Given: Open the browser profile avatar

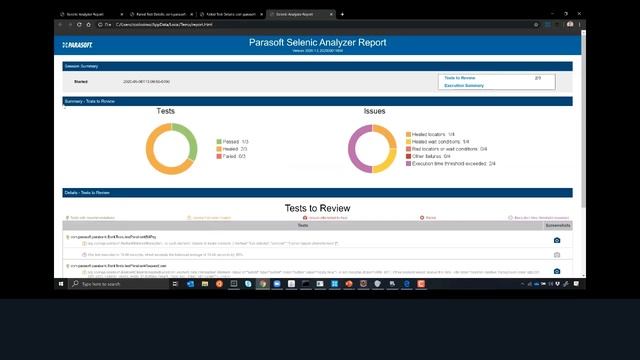Looking at the screenshot, I should 570,24.
